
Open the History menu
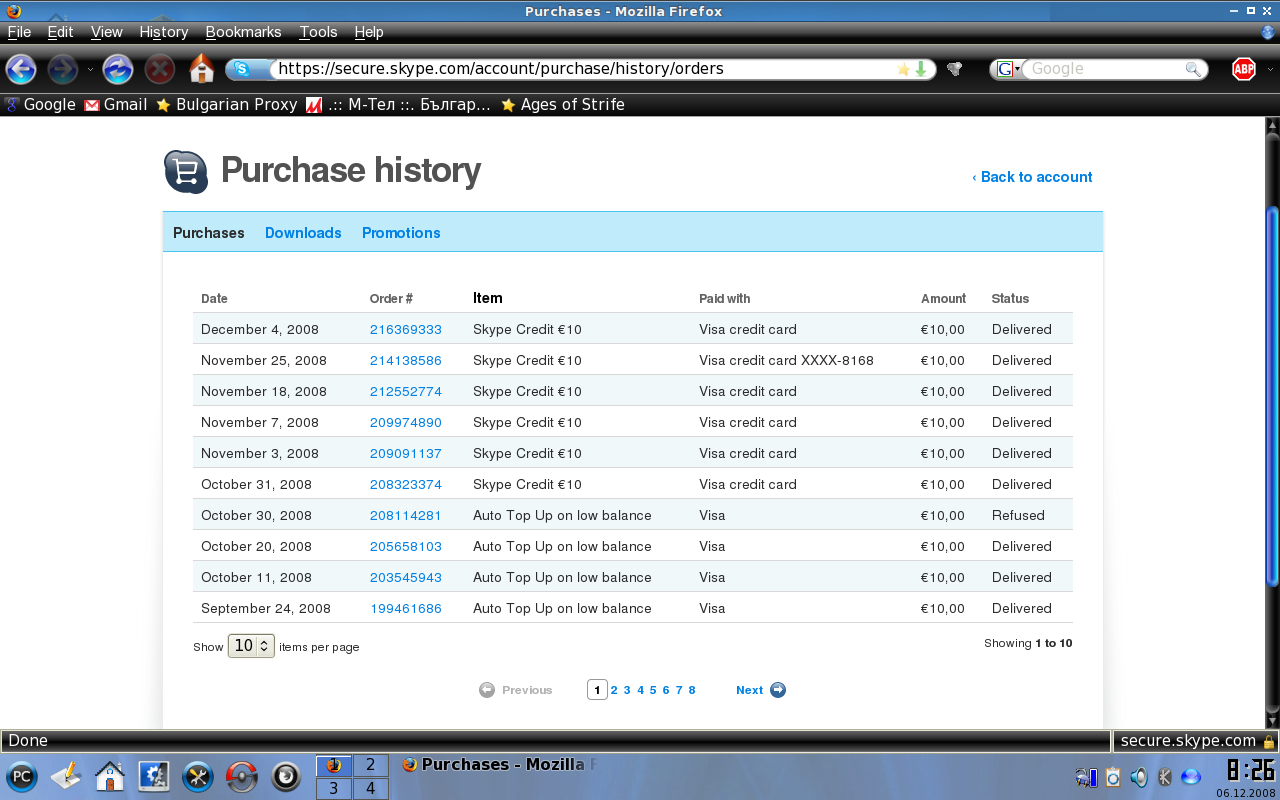pos(164,32)
